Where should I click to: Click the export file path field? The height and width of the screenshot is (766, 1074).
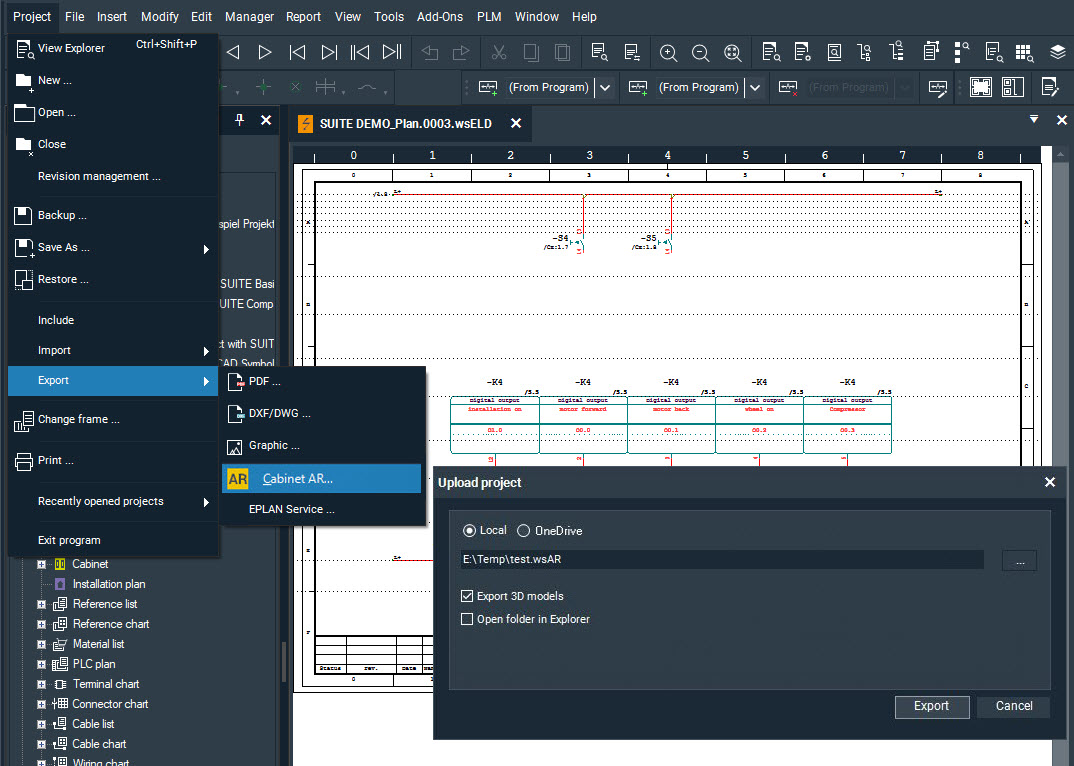[x=722, y=559]
